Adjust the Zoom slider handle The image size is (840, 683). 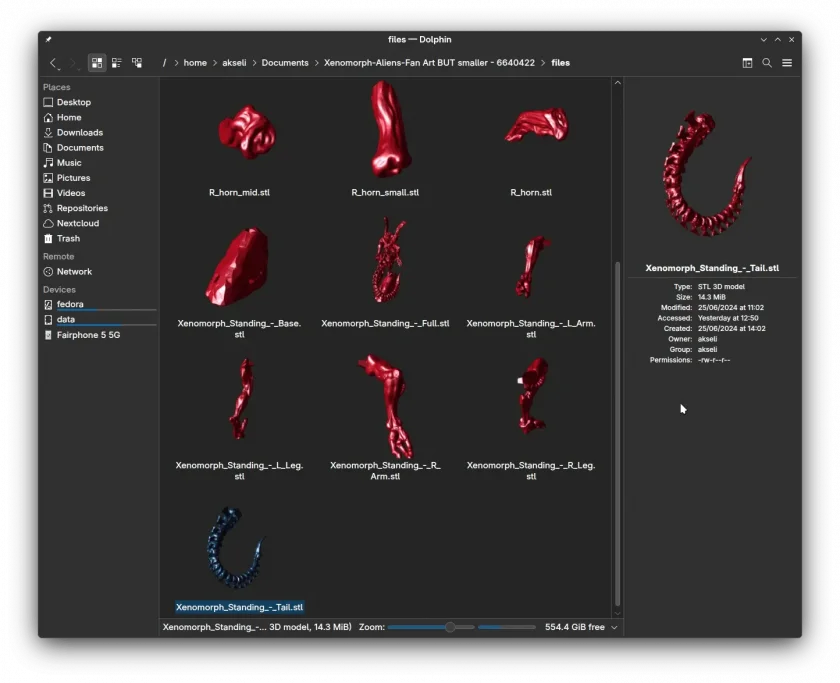coord(450,627)
